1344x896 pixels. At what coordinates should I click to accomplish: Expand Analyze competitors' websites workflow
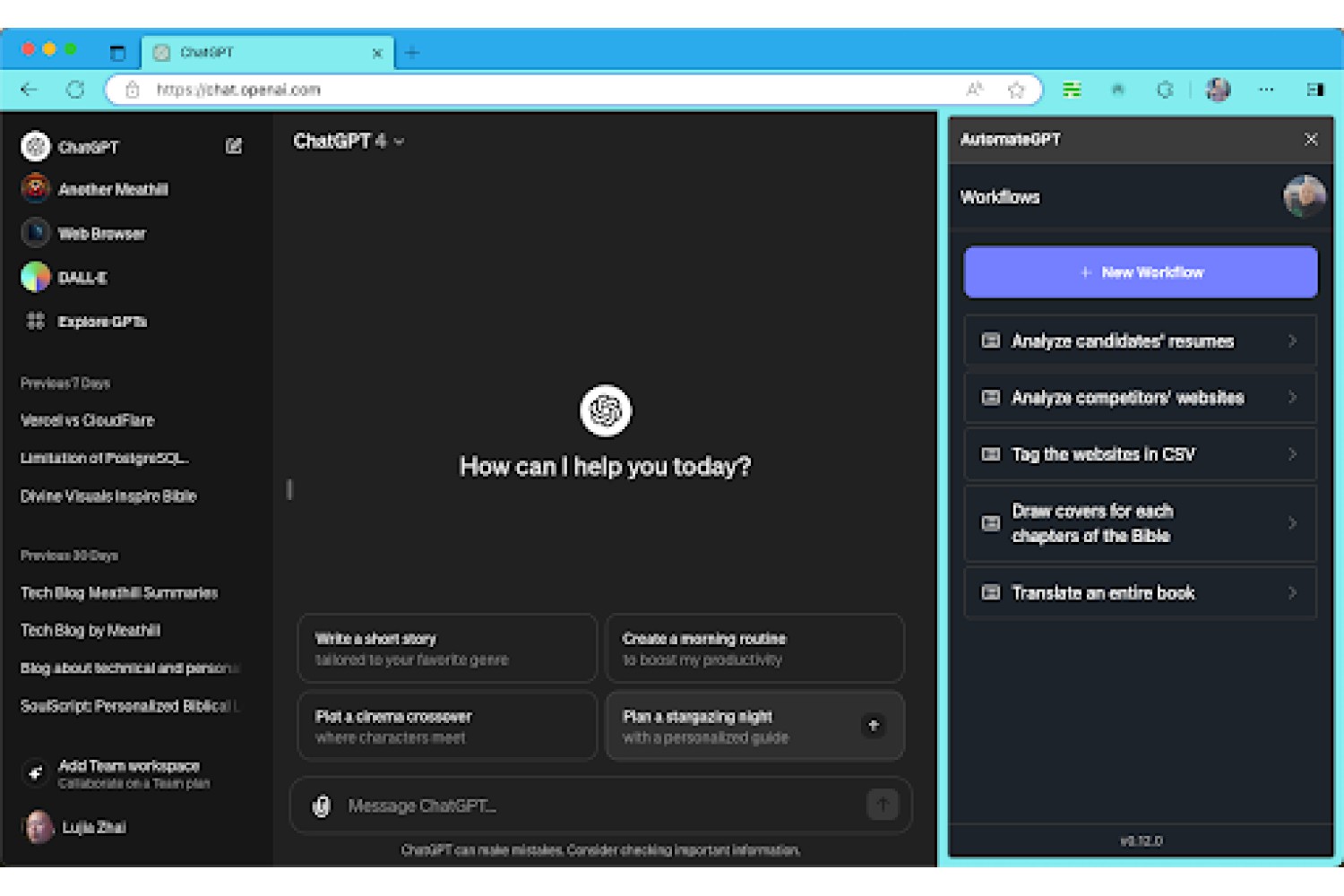pos(1140,398)
